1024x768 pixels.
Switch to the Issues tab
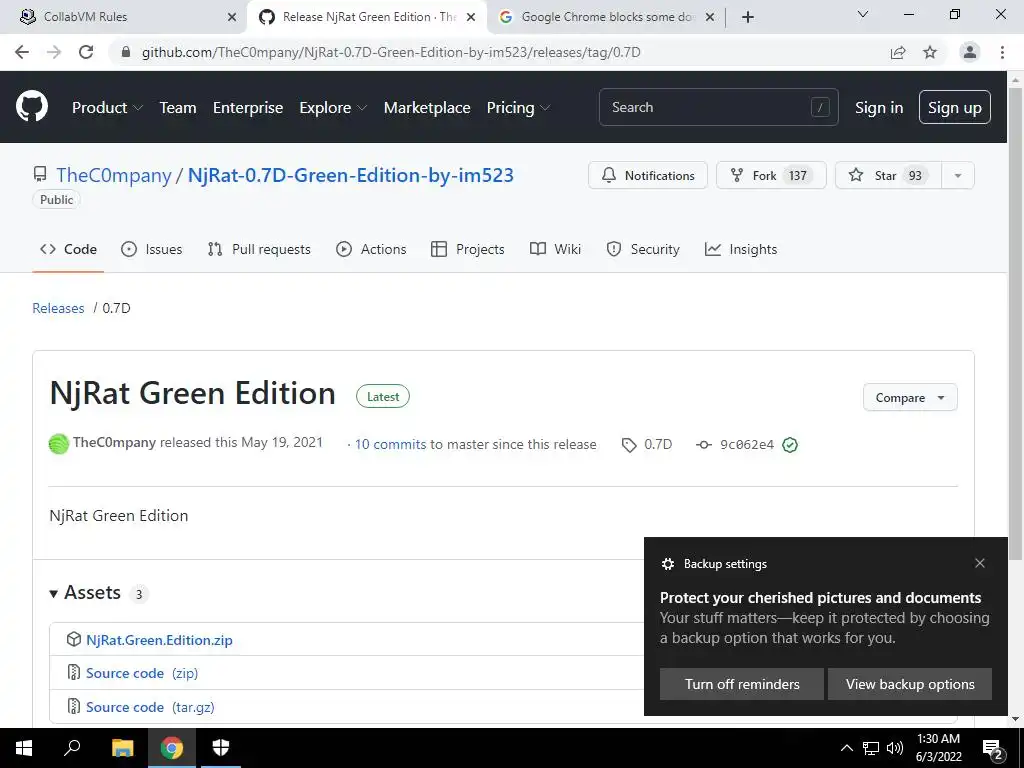click(152, 249)
